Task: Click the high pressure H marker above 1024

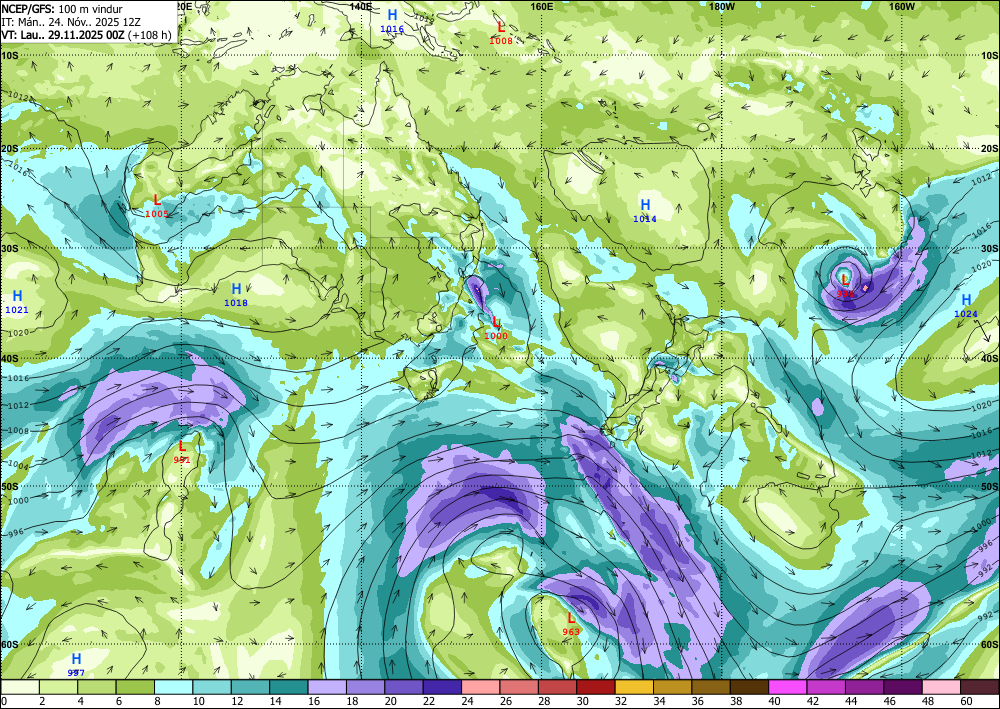Action: coord(966,300)
